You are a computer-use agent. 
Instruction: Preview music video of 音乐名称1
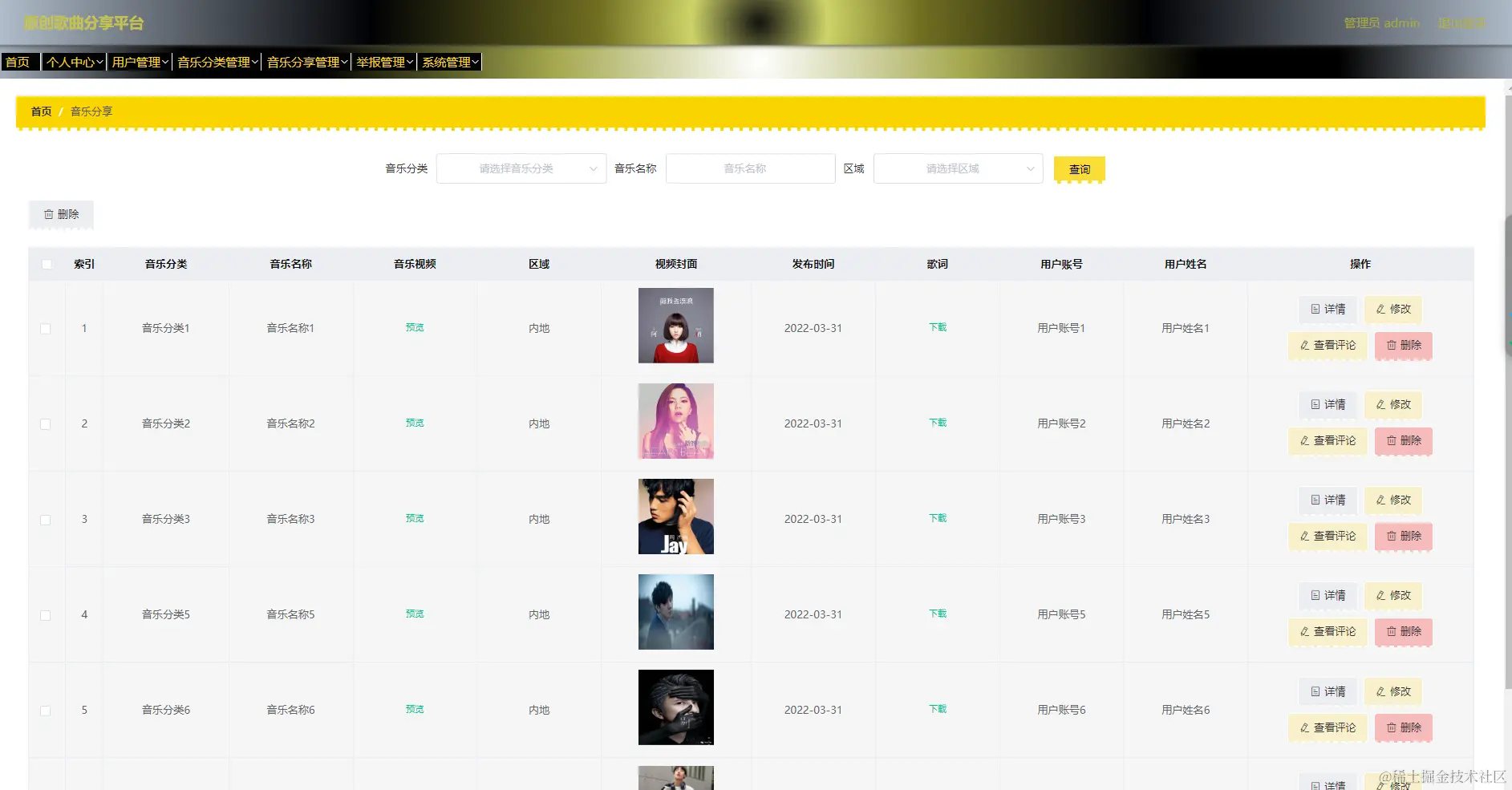click(415, 328)
